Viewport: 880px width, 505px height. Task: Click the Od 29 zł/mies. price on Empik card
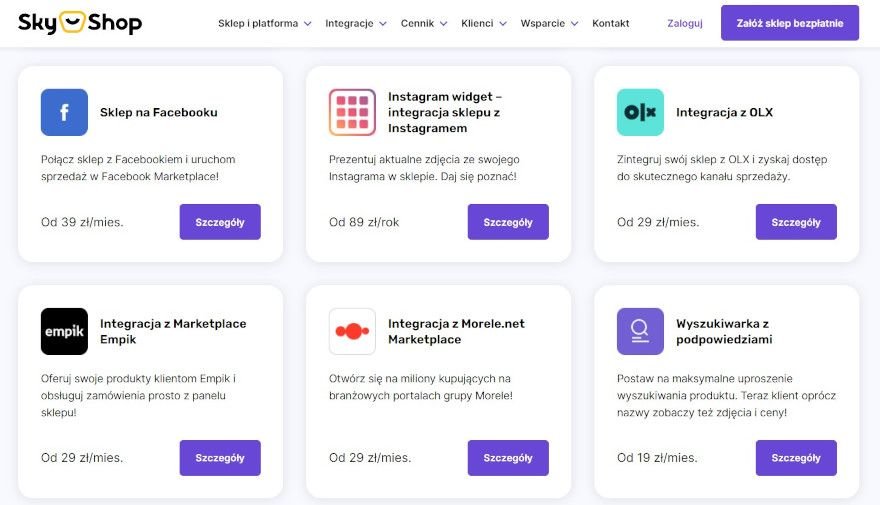[82, 458]
